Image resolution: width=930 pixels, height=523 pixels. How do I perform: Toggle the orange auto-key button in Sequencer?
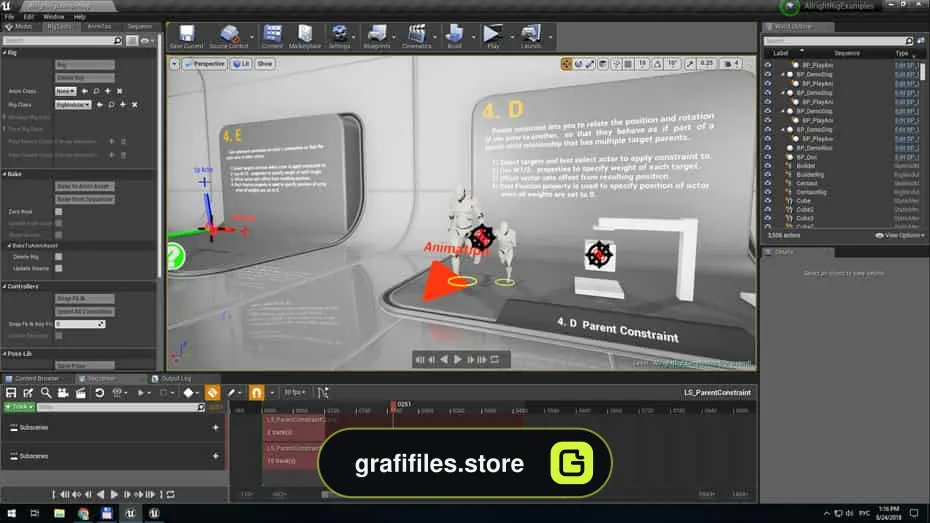pos(212,393)
